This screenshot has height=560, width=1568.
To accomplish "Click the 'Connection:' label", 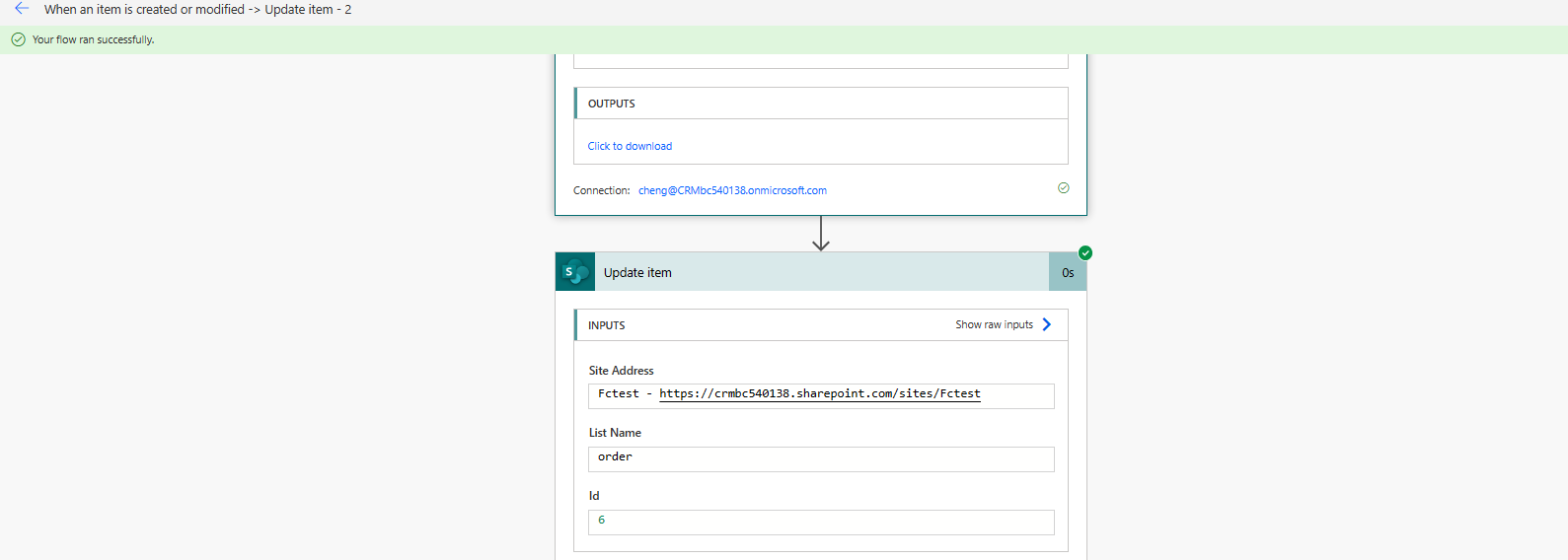I will click(601, 190).
